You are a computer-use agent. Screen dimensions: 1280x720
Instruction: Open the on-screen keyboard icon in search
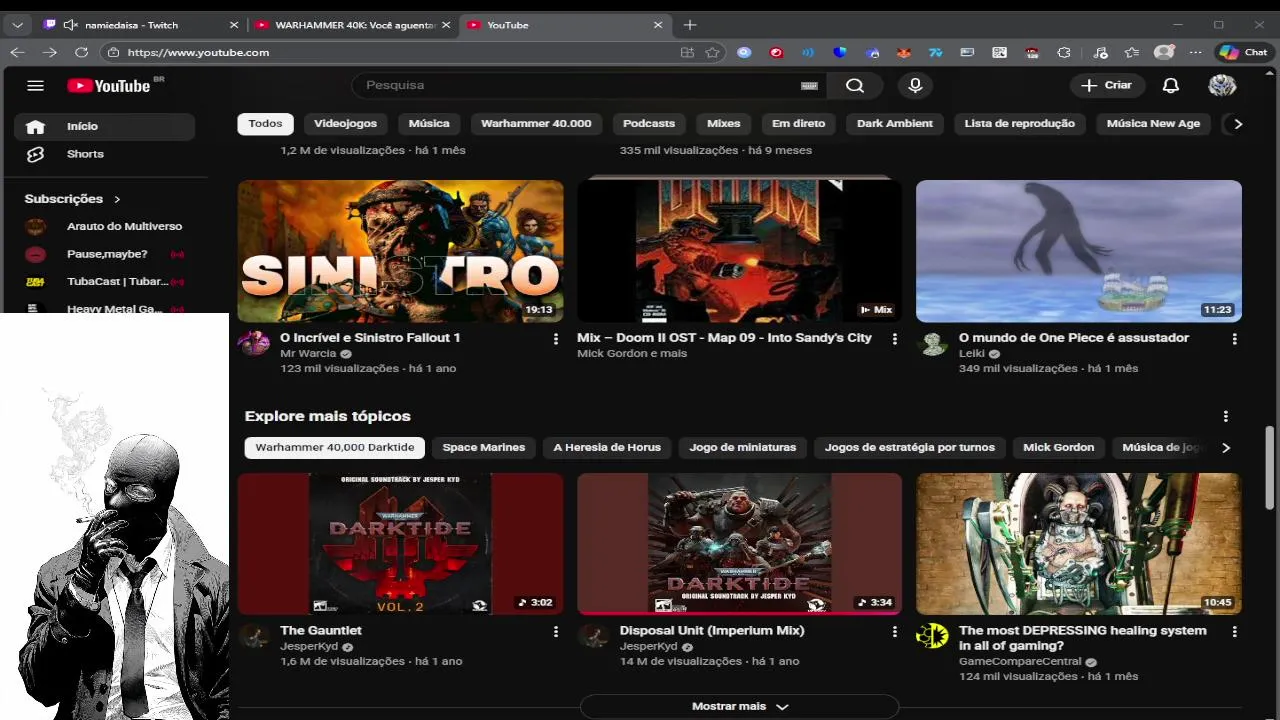click(x=809, y=86)
